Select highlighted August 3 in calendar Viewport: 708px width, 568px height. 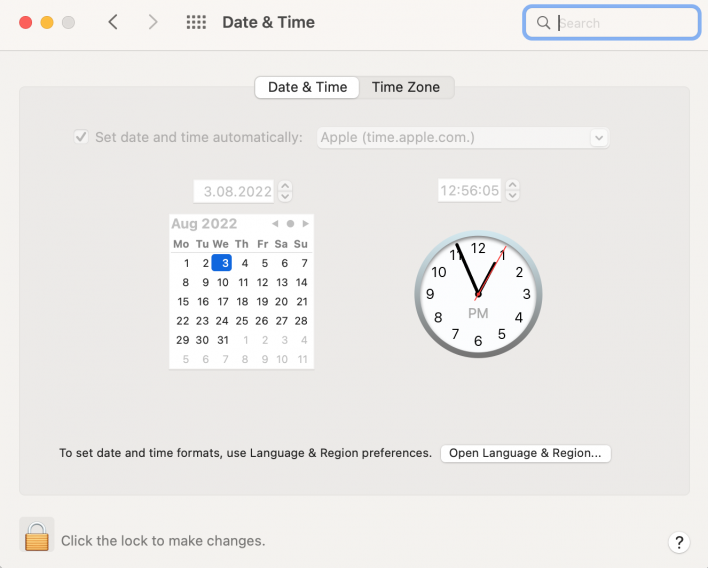click(x=222, y=263)
